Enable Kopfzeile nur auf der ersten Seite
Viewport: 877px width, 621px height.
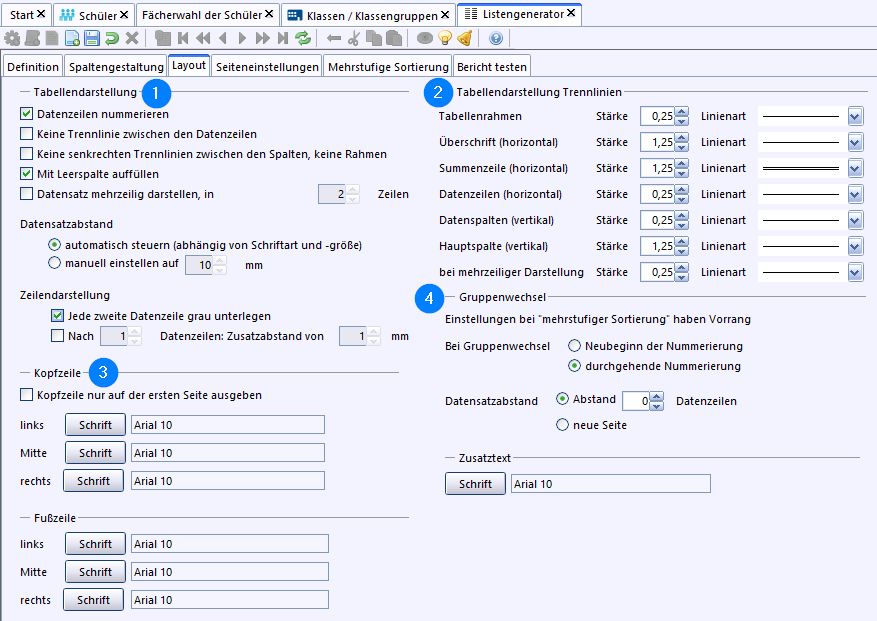26,394
